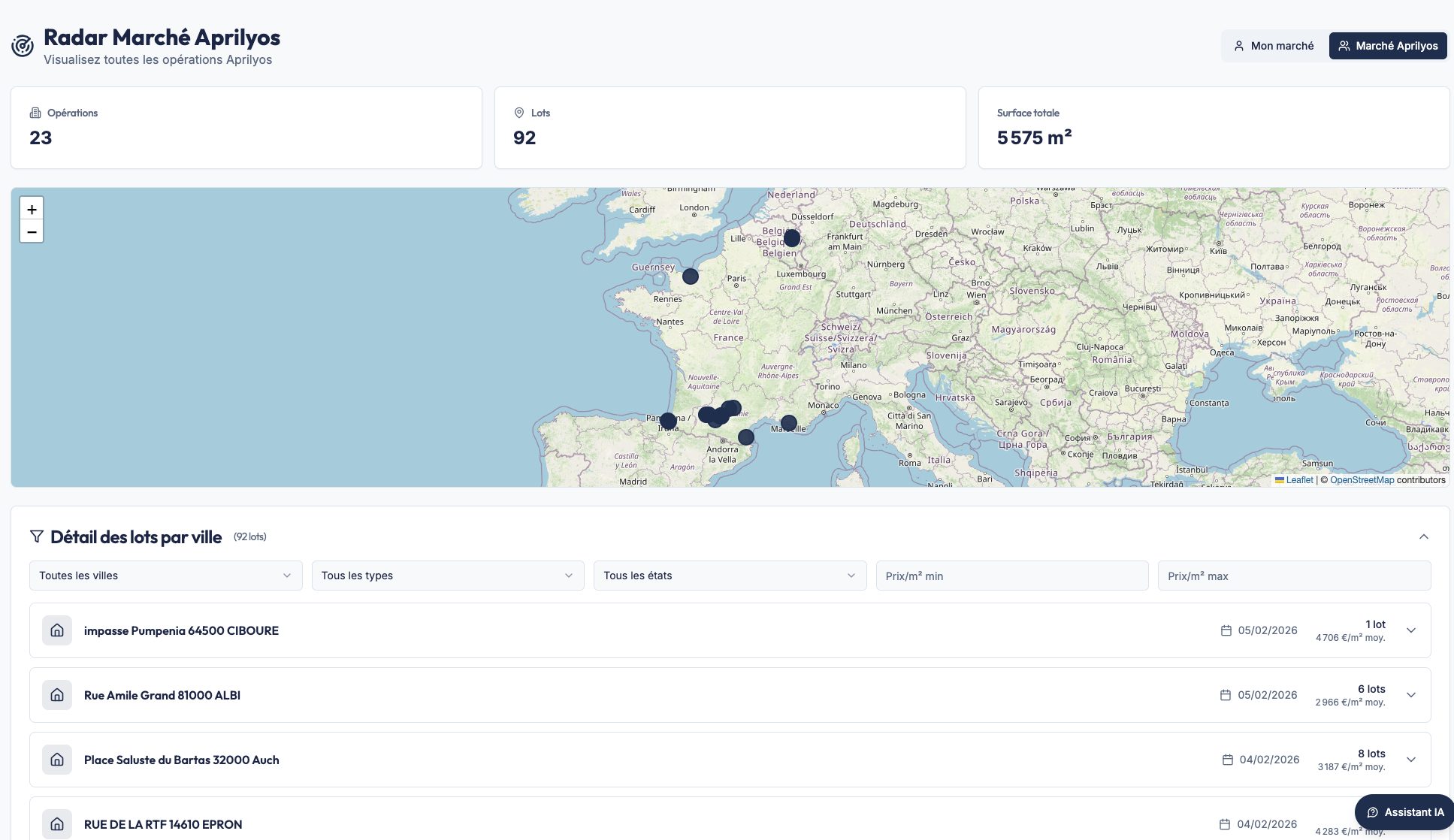
Task: Switch to Marché Aprilyos view
Action: [x=1387, y=46]
